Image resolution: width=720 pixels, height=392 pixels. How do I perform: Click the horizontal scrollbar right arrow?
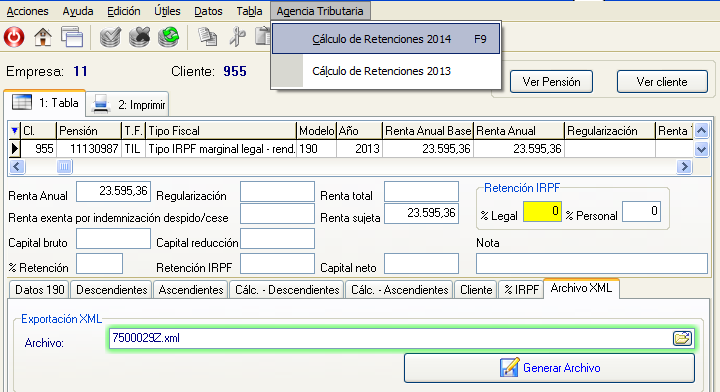coord(684,167)
